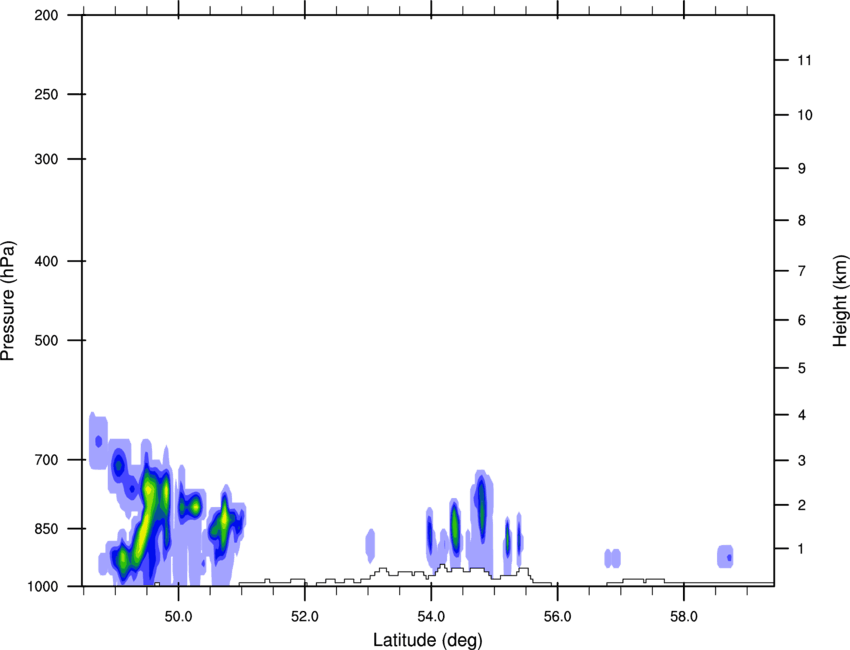
Task: Click the 'Height (km)' axis title
Action: click(840, 300)
